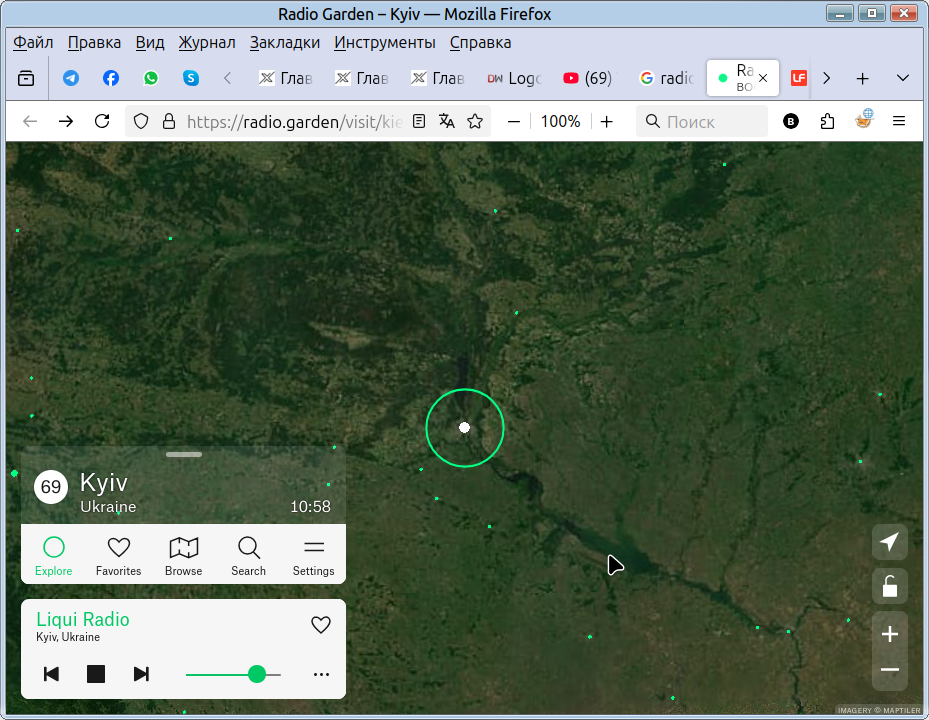This screenshot has width=929, height=720.
Task: Open a new tab with plus button
Action: (x=863, y=78)
